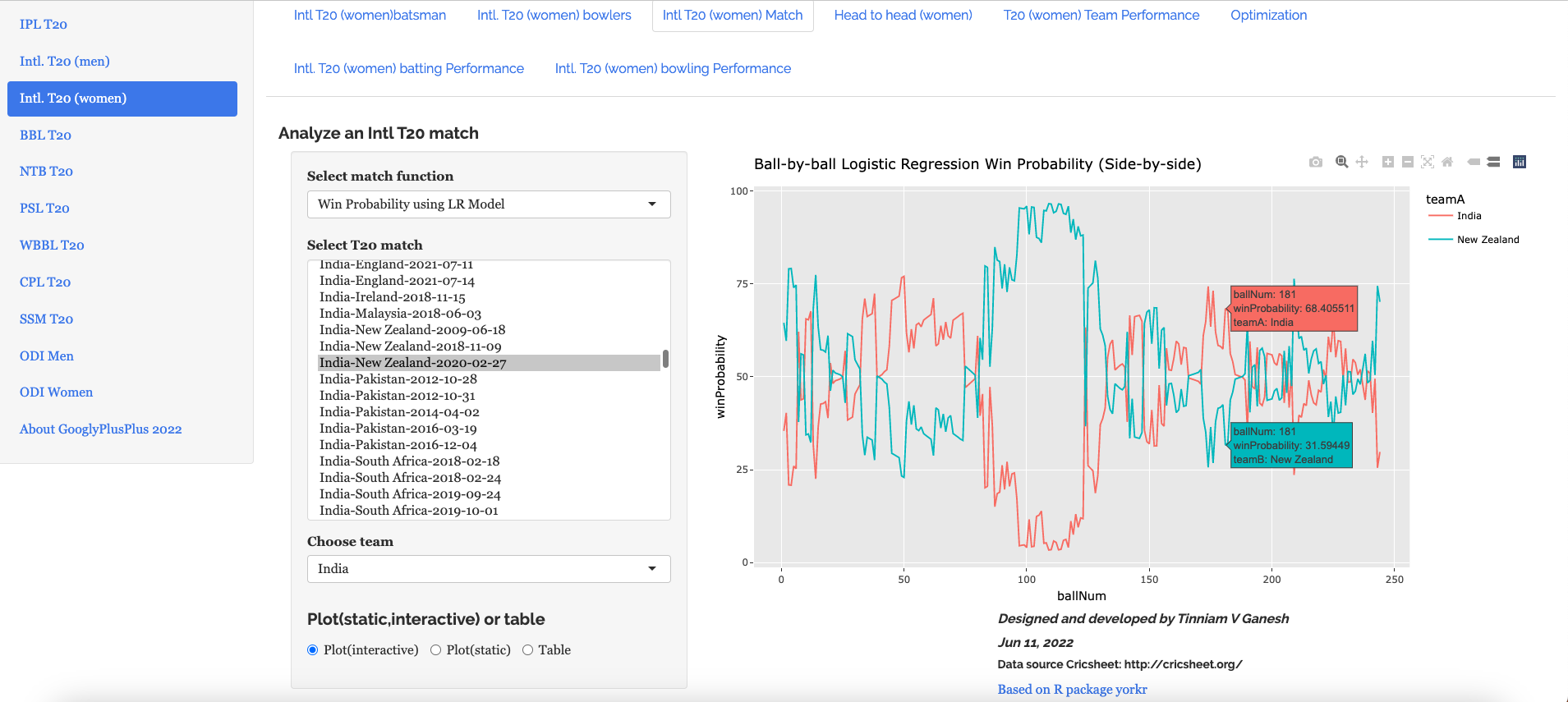The width and height of the screenshot is (1568, 702).
Task: Expand the Choose team dropdown
Action: [x=489, y=569]
